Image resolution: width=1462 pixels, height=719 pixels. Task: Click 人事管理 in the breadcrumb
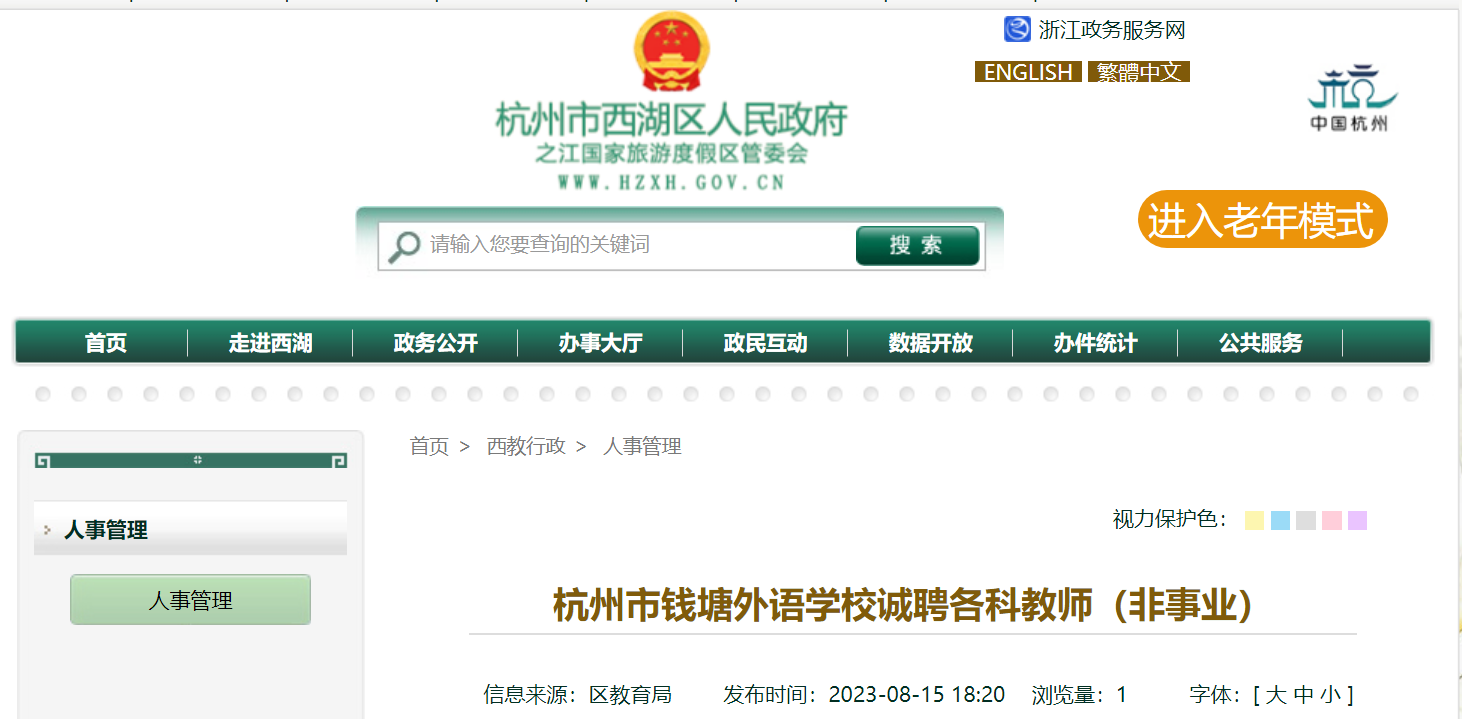click(642, 447)
